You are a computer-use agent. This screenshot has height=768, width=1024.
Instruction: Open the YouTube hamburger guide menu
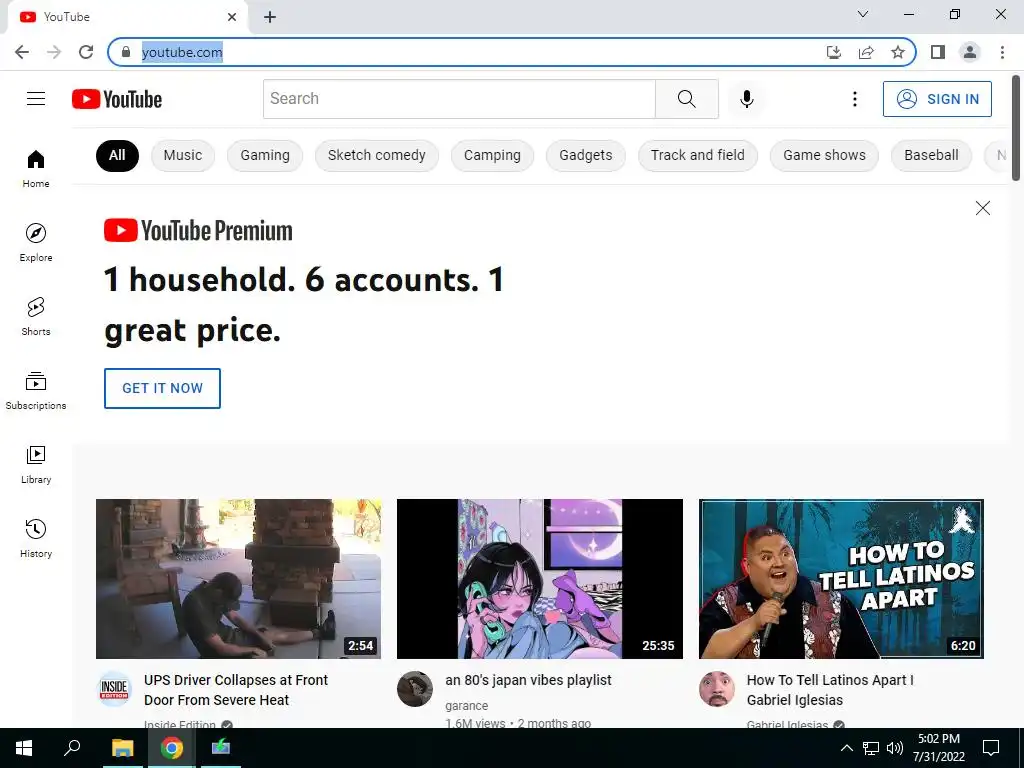click(36, 99)
